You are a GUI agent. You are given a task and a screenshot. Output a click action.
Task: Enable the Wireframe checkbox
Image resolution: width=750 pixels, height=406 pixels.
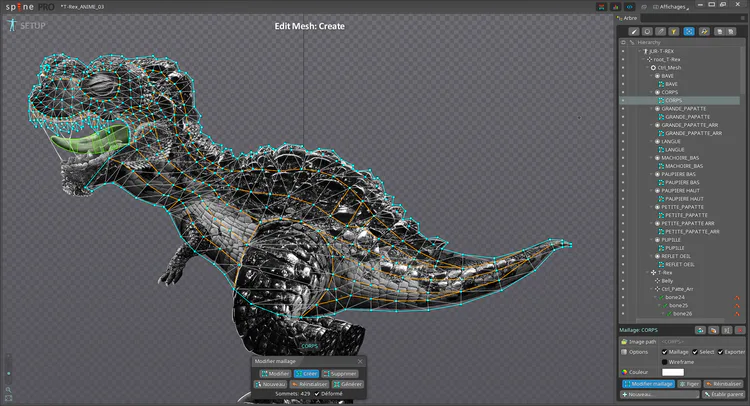pyautogui.click(x=664, y=362)
